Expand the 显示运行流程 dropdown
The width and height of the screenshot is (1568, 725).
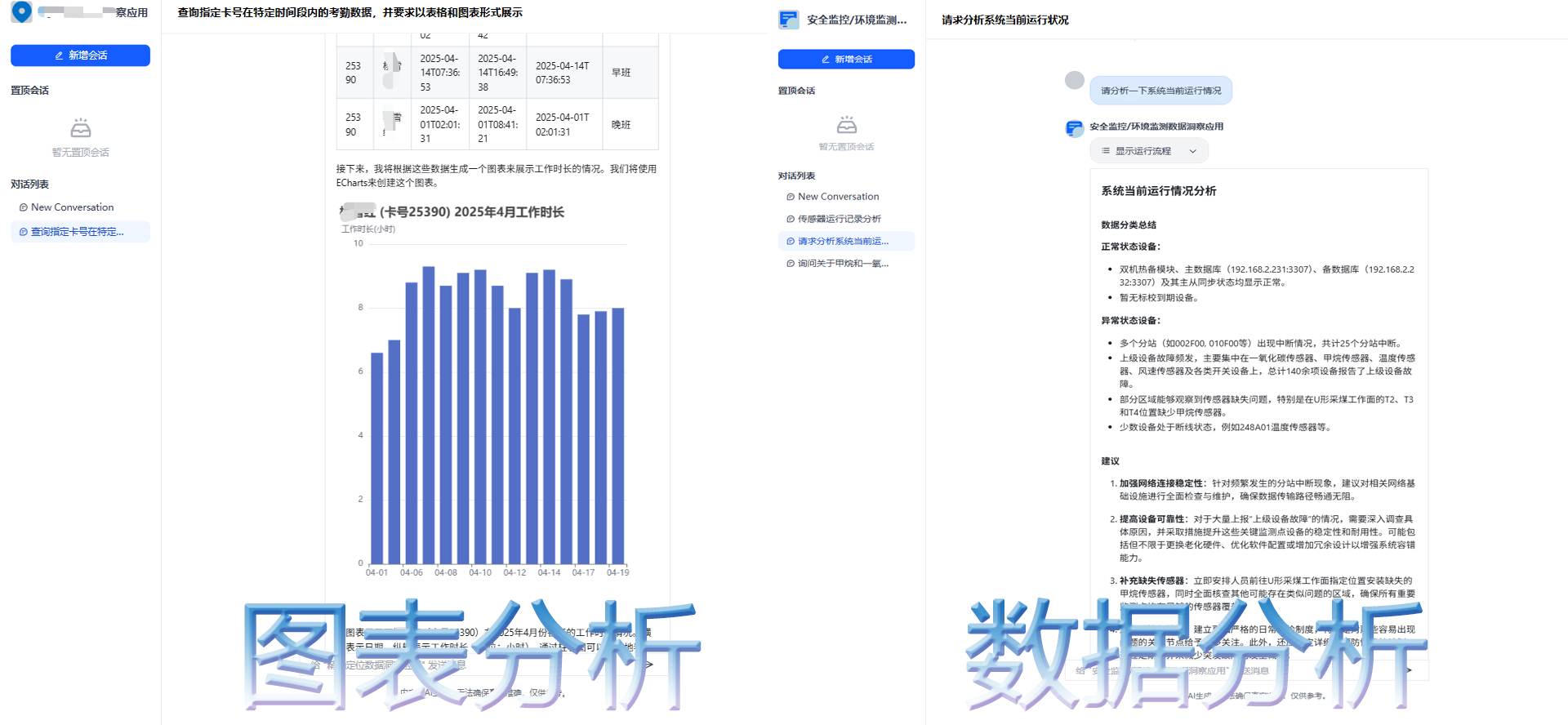pos(1148,151)
